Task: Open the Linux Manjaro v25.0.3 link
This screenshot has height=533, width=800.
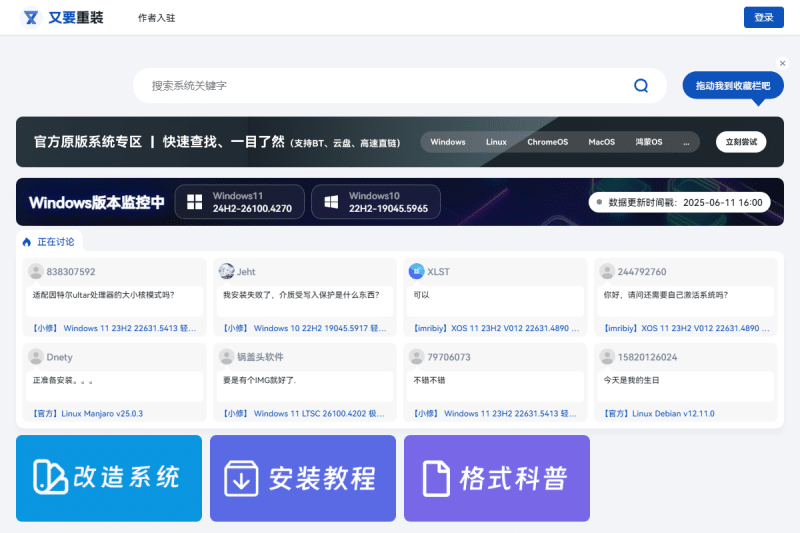Action: [x=87, y=413]
